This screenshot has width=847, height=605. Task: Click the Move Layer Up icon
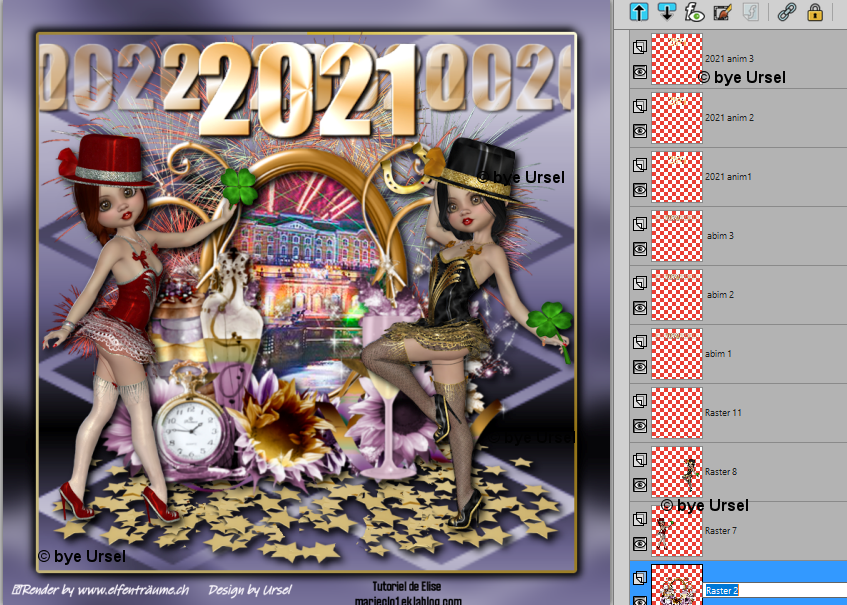pyautogui.click(x=639, y=11)
